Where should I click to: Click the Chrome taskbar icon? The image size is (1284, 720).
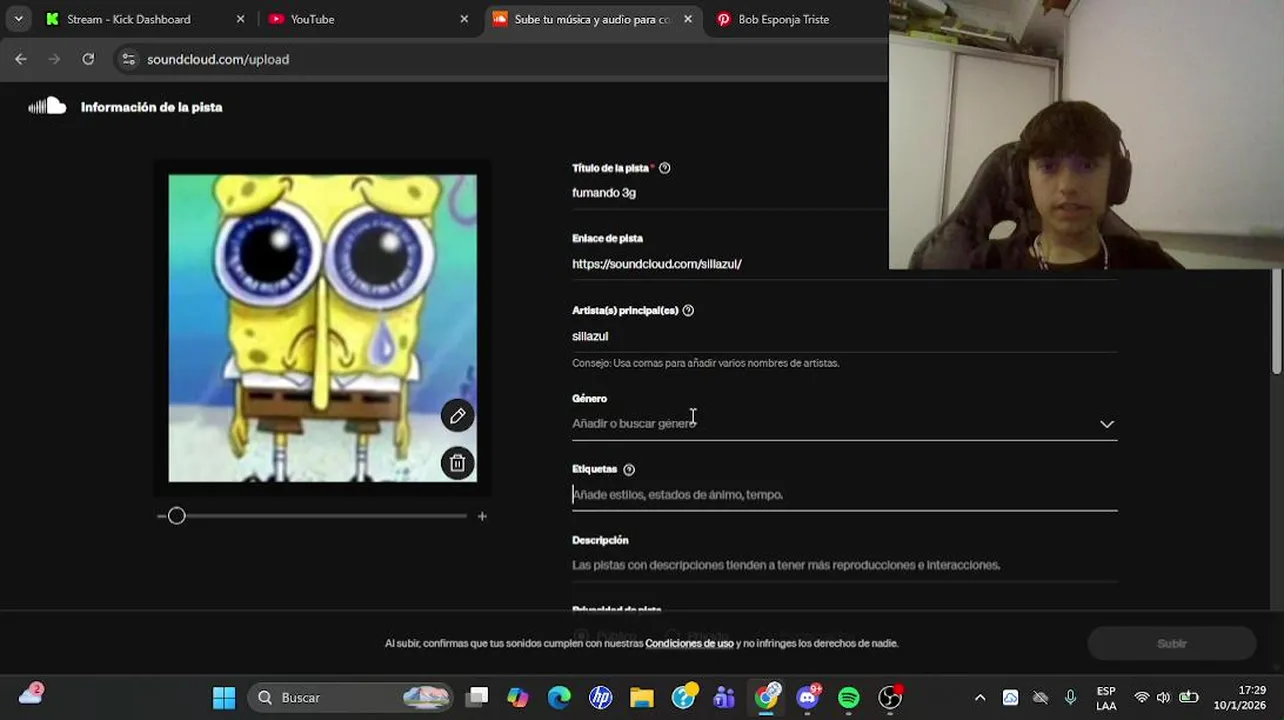click(x=766, y=697)
